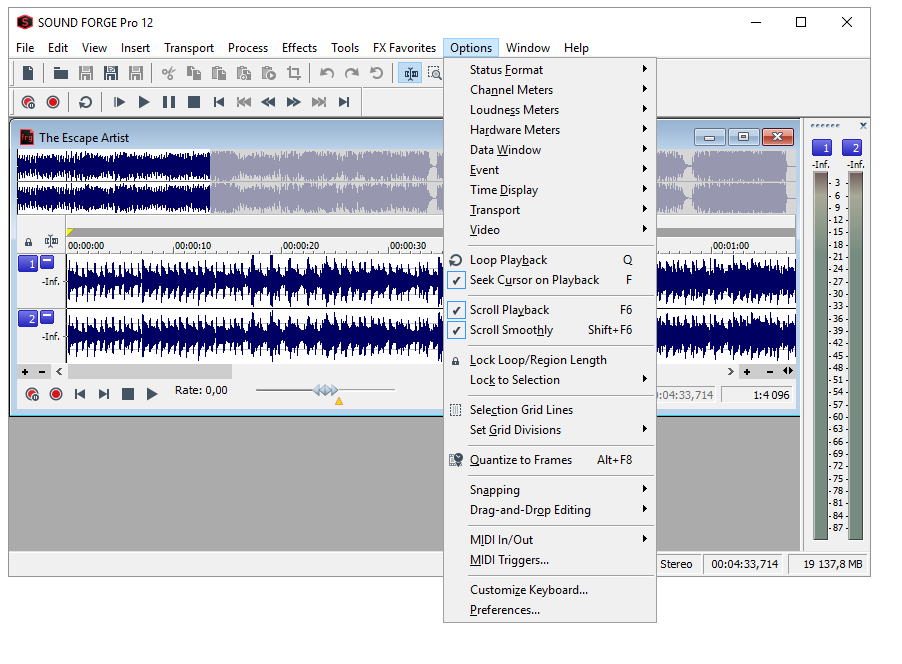This screenshot has height=664, width=902.
Task: Click Stop in data window's bottom transport
Action: pos(128,394)
